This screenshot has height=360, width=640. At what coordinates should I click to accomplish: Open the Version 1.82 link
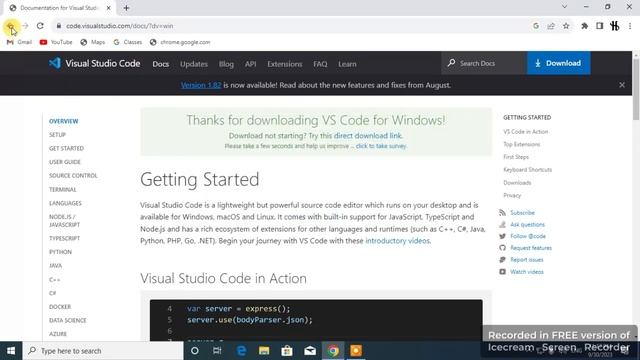pyautogui.click(x=201, y=85)
